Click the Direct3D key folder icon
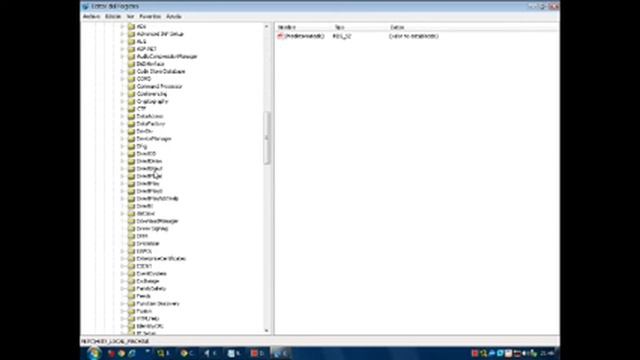The width and height of the screenshot is (640, 360). [x=131, y=154]
